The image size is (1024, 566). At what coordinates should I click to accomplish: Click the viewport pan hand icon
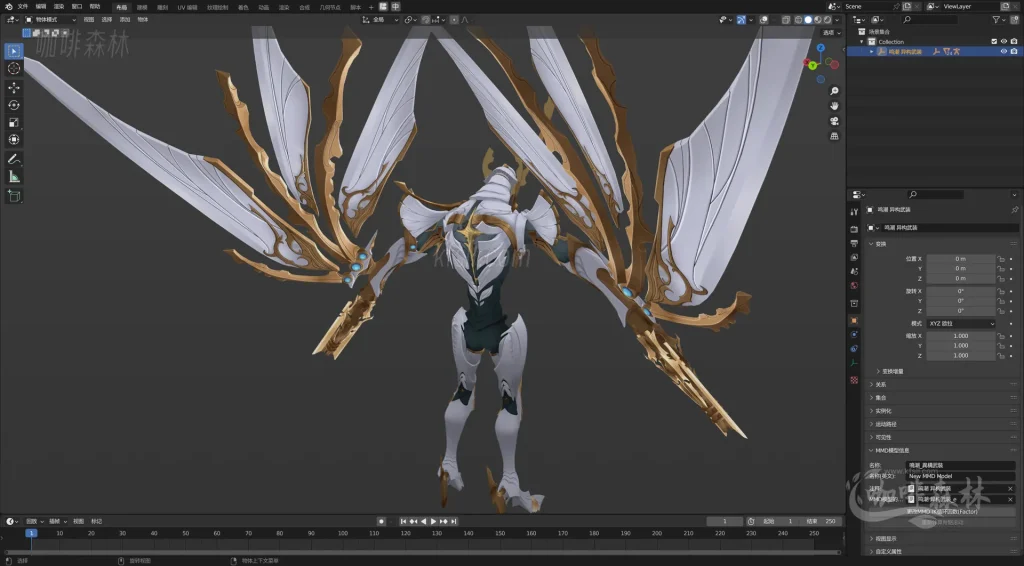834,106
